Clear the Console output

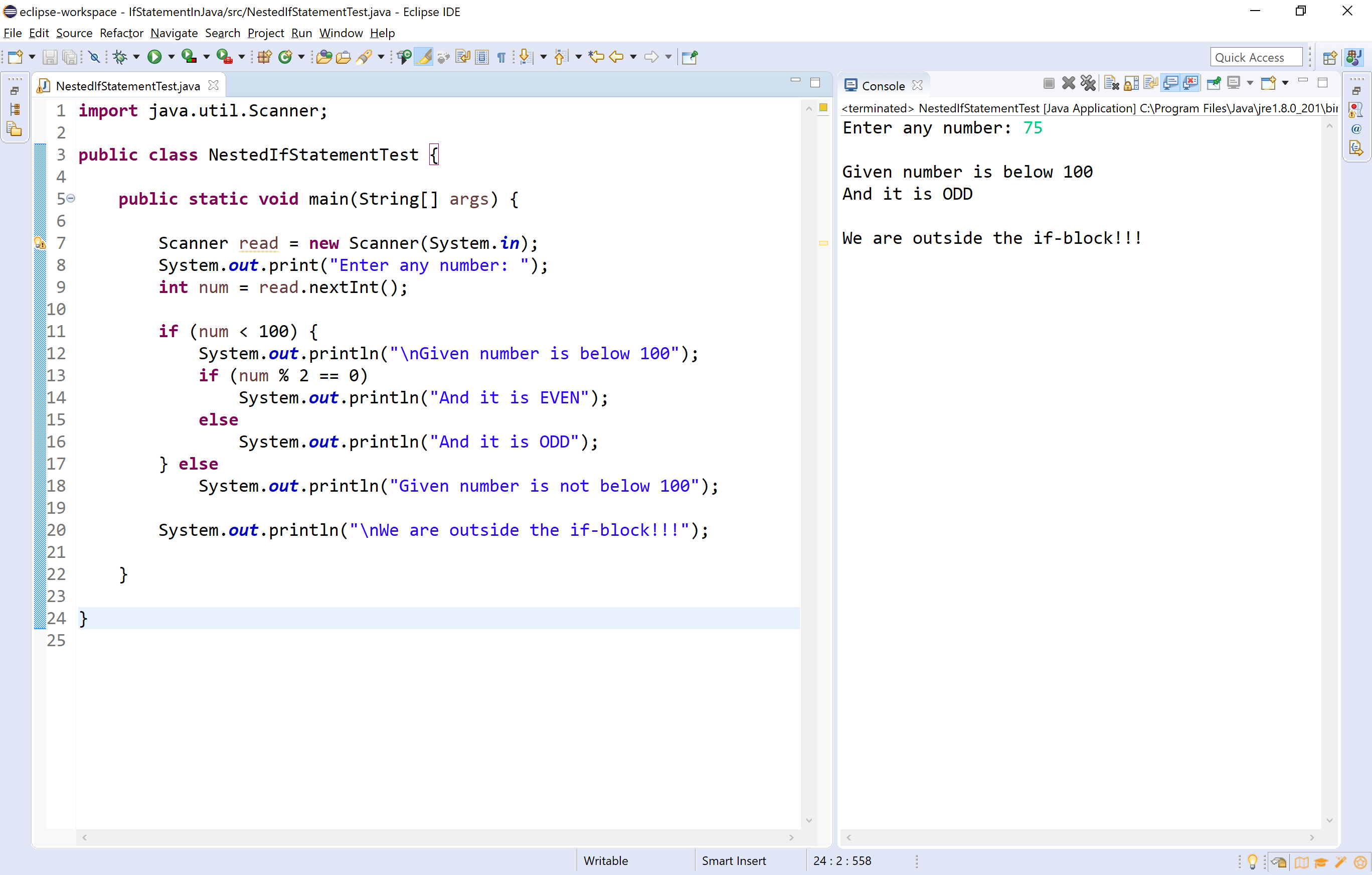[x=1111, y=83]
